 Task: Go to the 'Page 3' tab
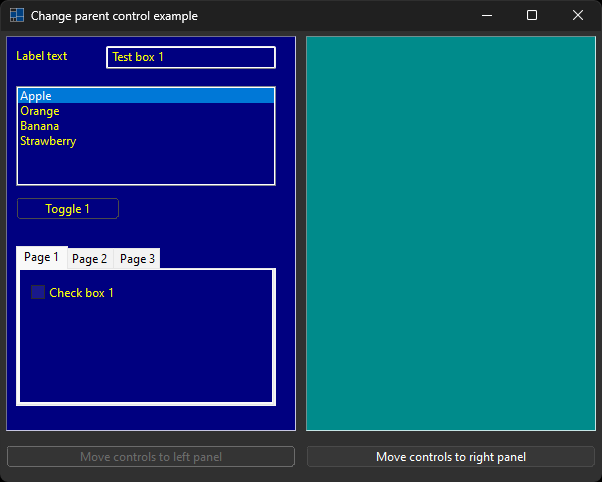pyautogui.click(x=137, y=259)
